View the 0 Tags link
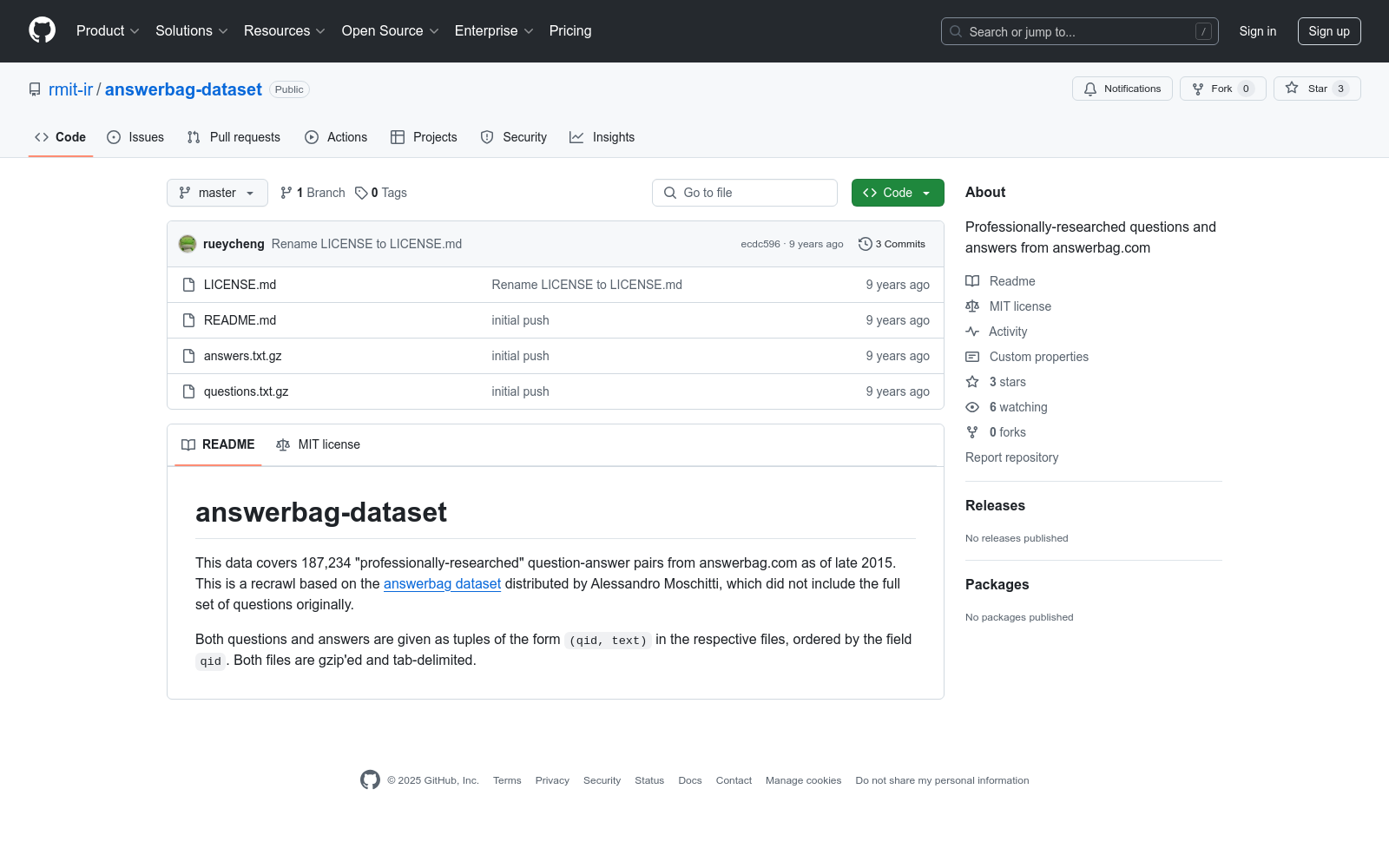This screenshot has height=868, width=1389. point(380,193)
